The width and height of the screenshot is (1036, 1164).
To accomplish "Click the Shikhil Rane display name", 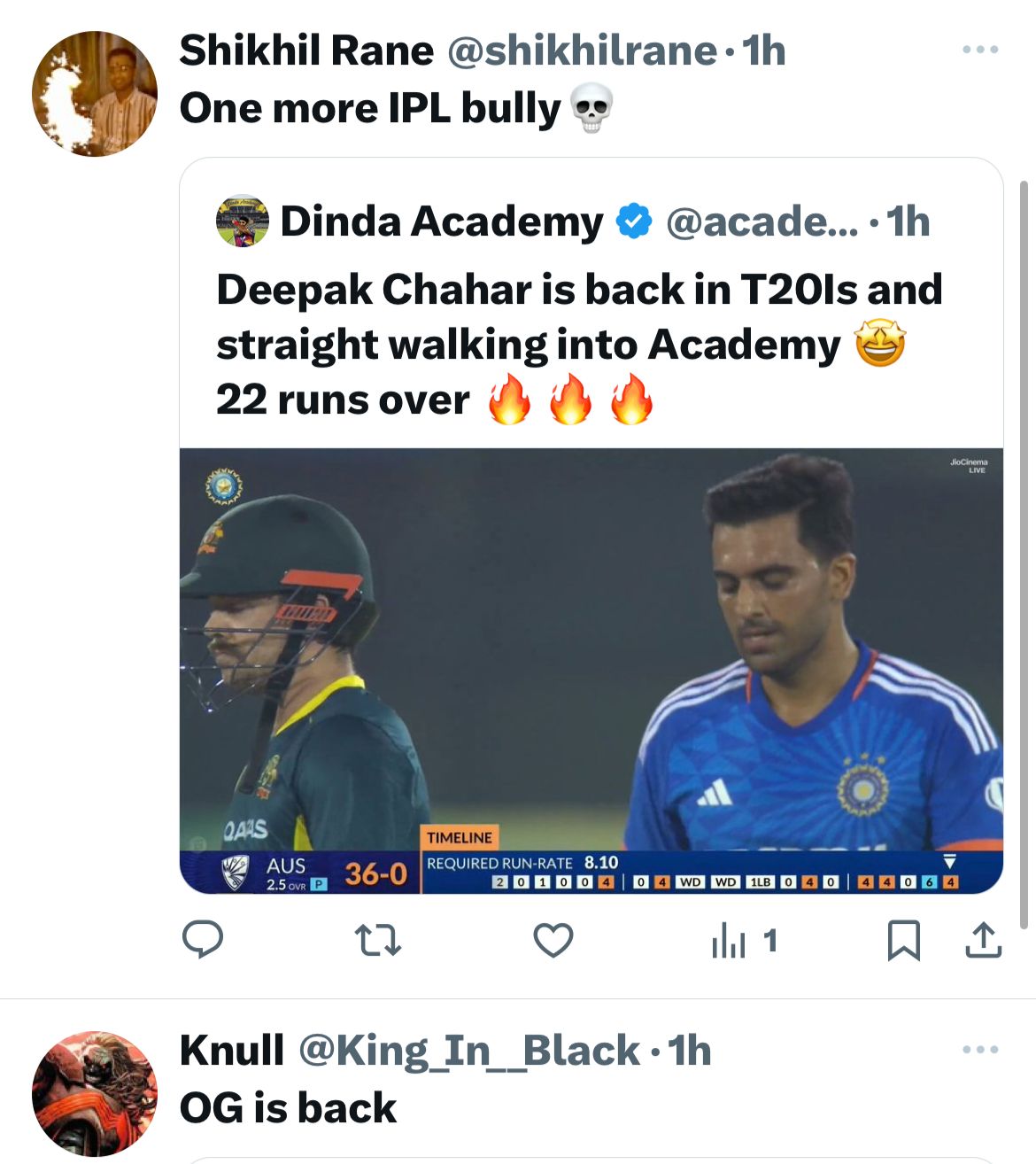I will [306, 50].
